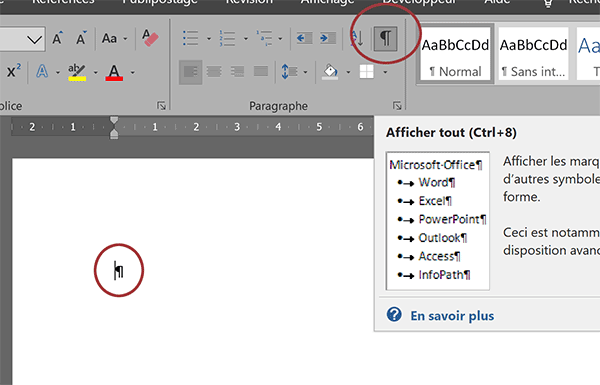Apply multilevel list
The height and width of the screenshot is (385, 600).
click(264, 38)
